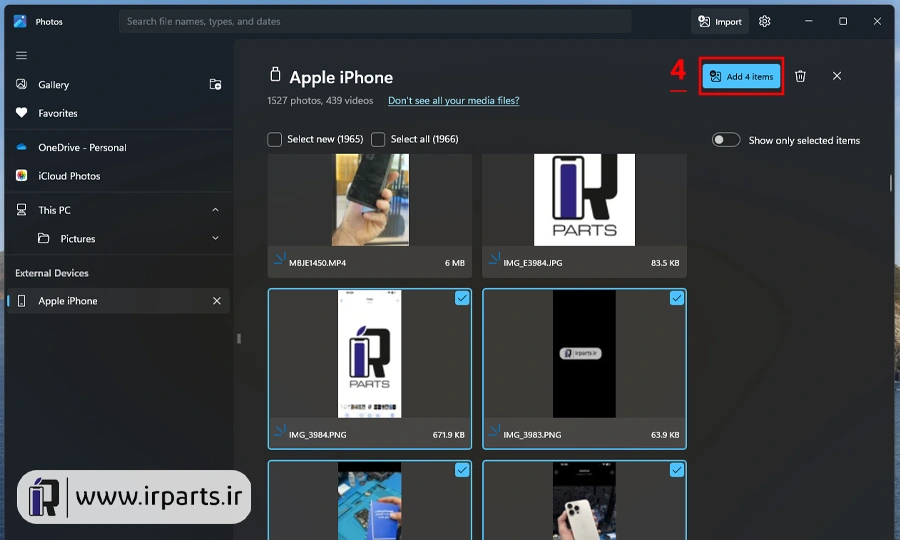The image size is (900, 540).
Task: Click the search box for file names
Action: coord(375,21)
